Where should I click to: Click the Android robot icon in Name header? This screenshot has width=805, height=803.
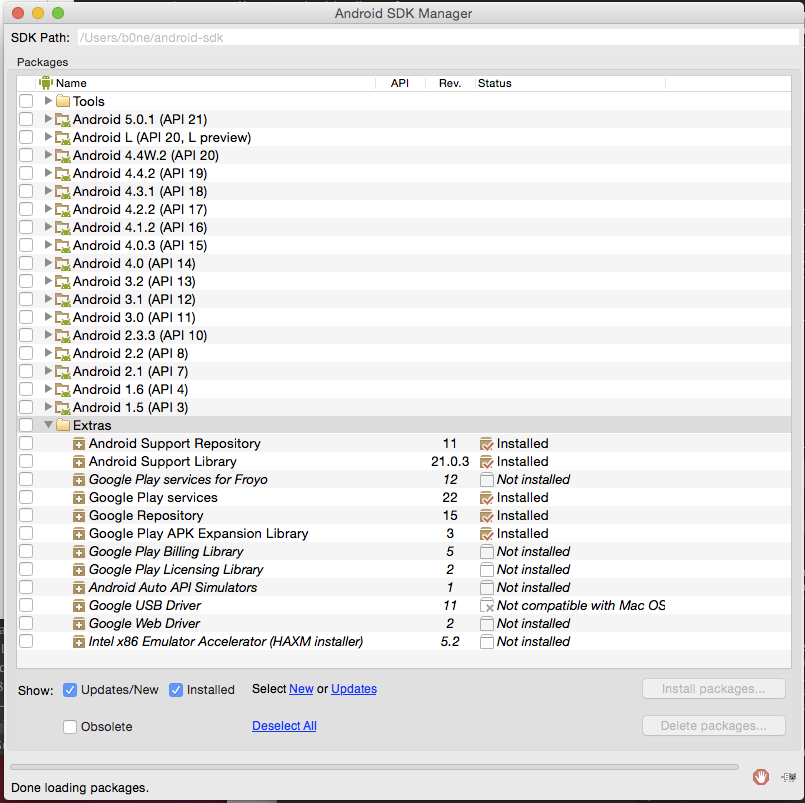[x=46, y=83]
